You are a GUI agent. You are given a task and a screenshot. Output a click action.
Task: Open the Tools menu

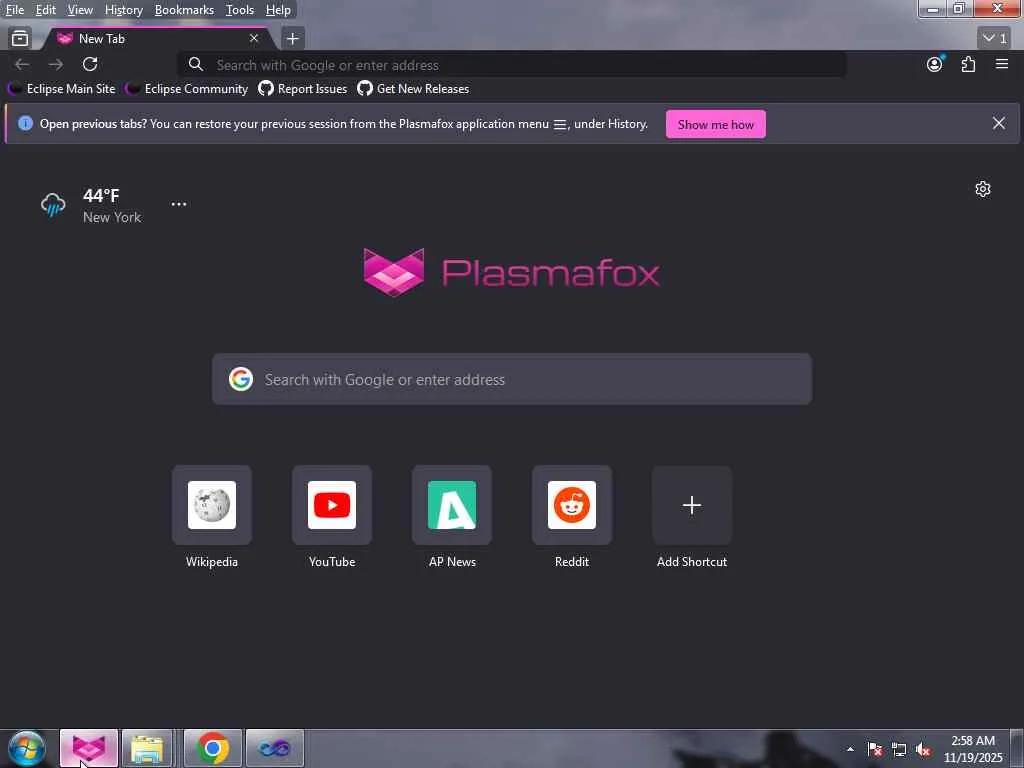tap(240, 10)
